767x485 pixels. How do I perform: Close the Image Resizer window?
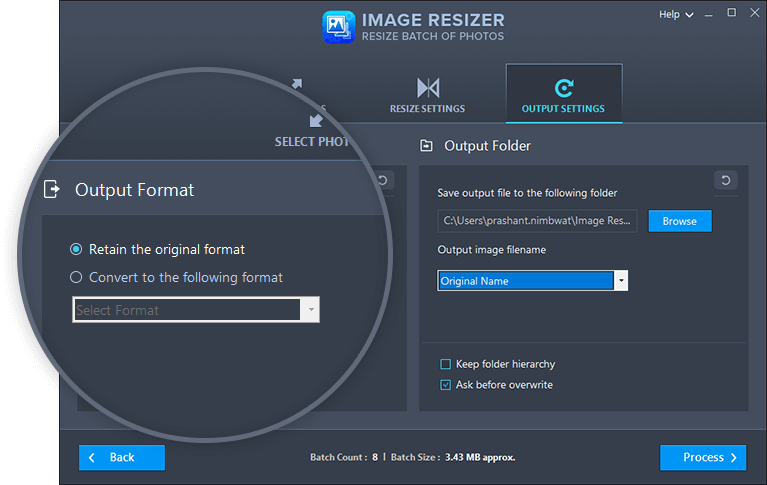coord(755,13)
